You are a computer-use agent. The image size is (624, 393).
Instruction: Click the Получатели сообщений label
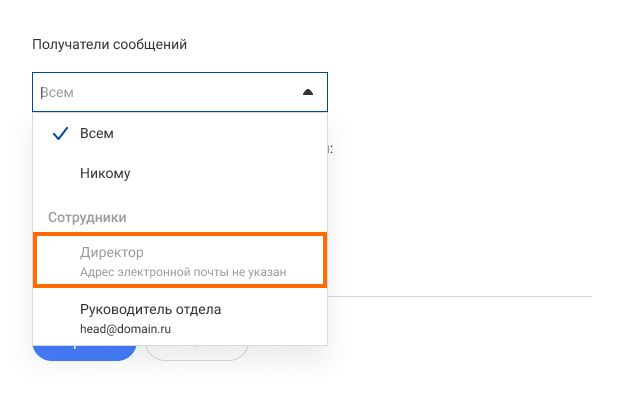point(109,44)
